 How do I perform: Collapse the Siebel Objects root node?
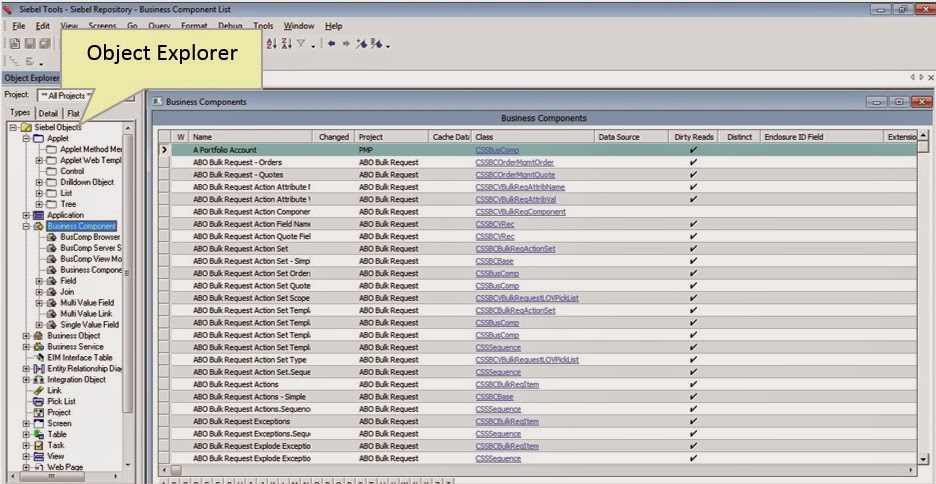point(13,127)
